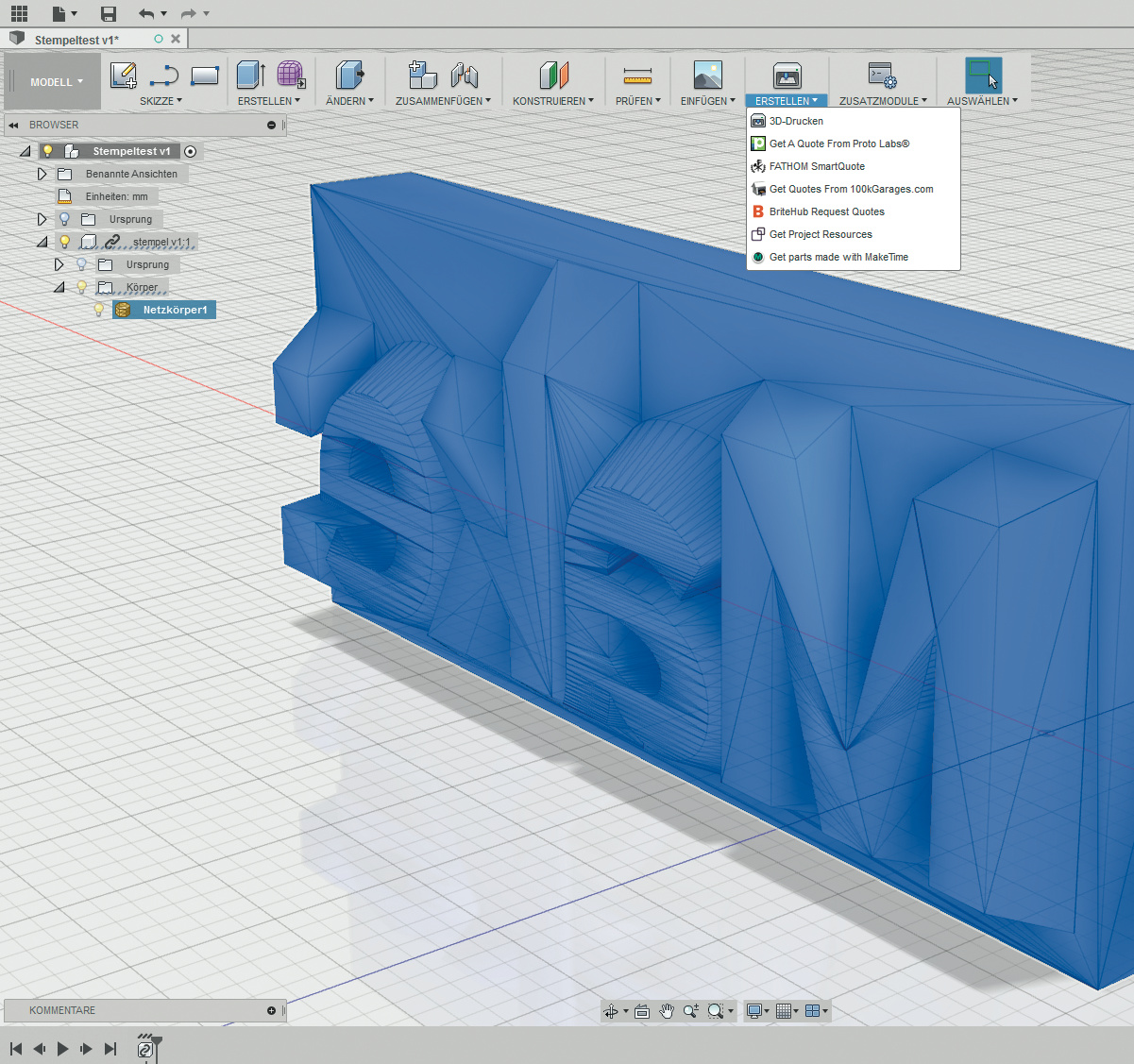Select the Netzkörper1 tree item

coord(174,310)
